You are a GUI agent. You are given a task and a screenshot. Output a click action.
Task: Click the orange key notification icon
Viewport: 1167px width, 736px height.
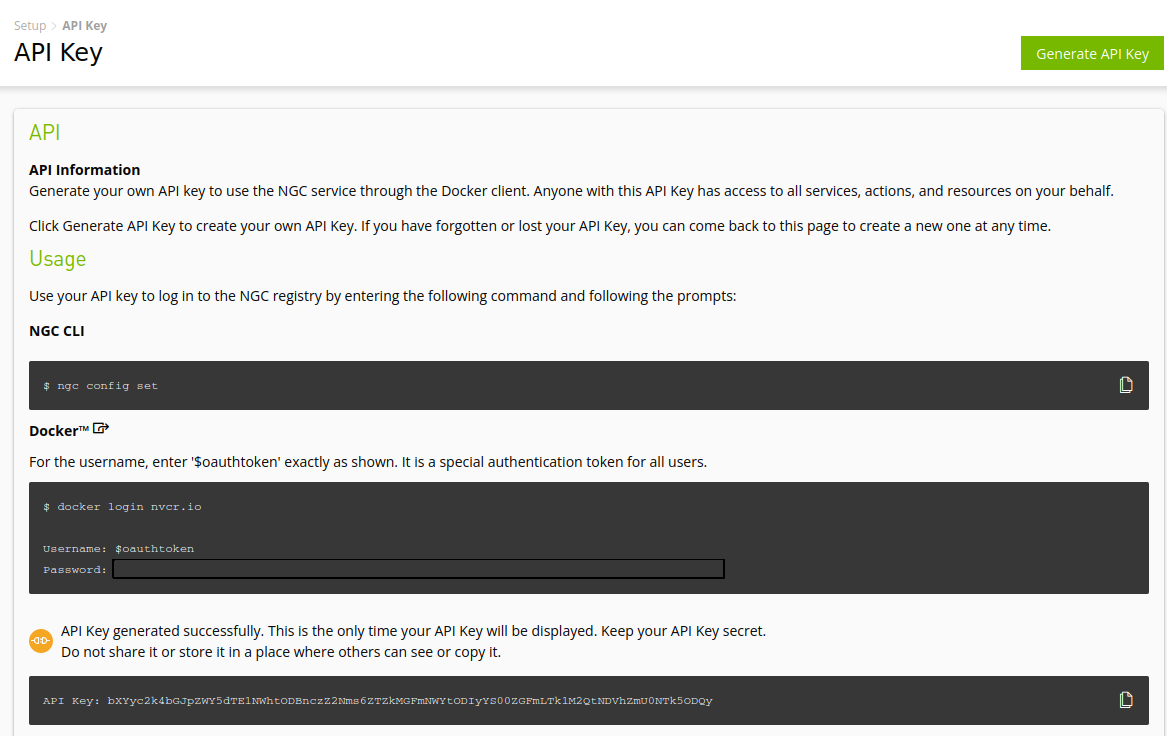[x=41, y=641]
